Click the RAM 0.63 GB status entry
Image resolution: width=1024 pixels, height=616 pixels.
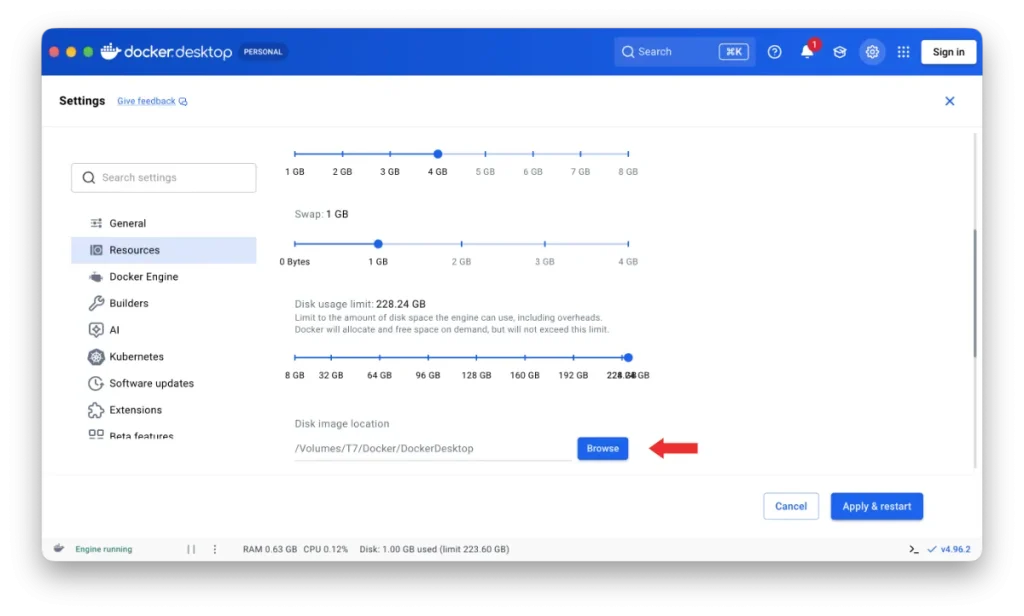coord(270,549)
